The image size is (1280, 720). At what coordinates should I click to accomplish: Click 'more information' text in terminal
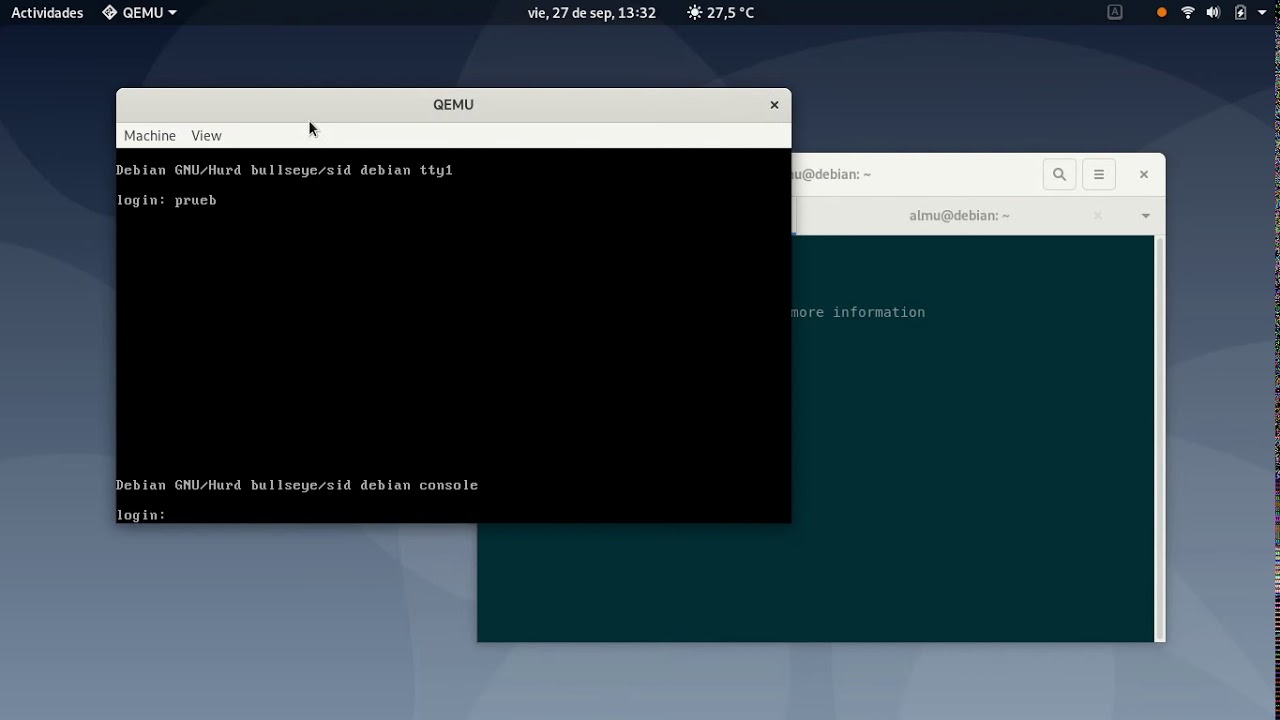pos(858,312)
